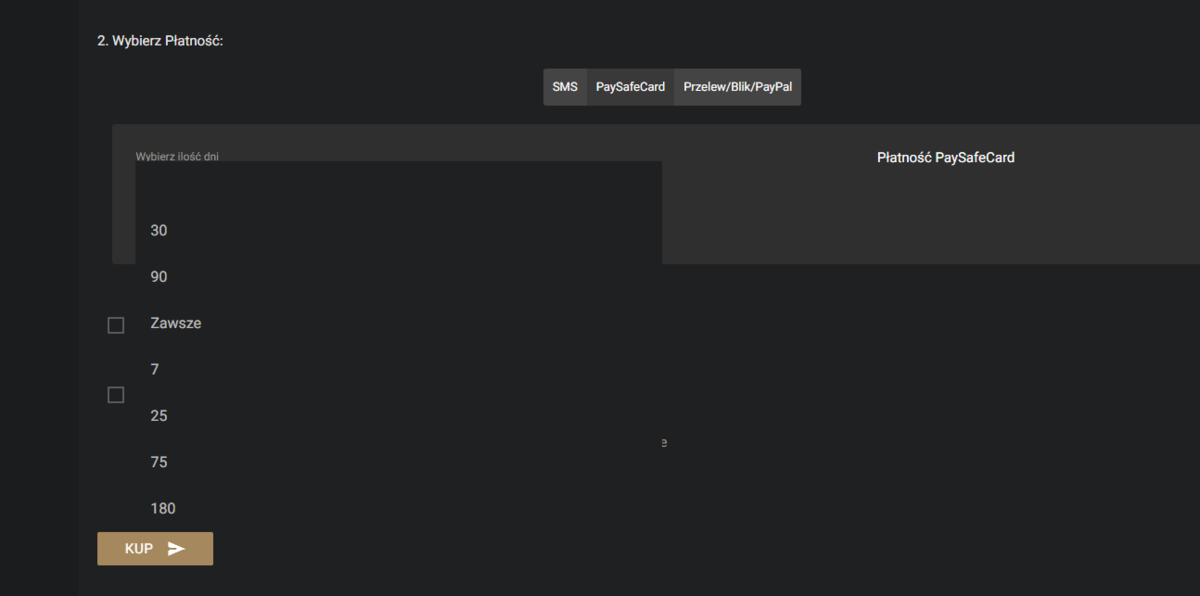Open the PaySafeCard payment tab

point(630,87)
